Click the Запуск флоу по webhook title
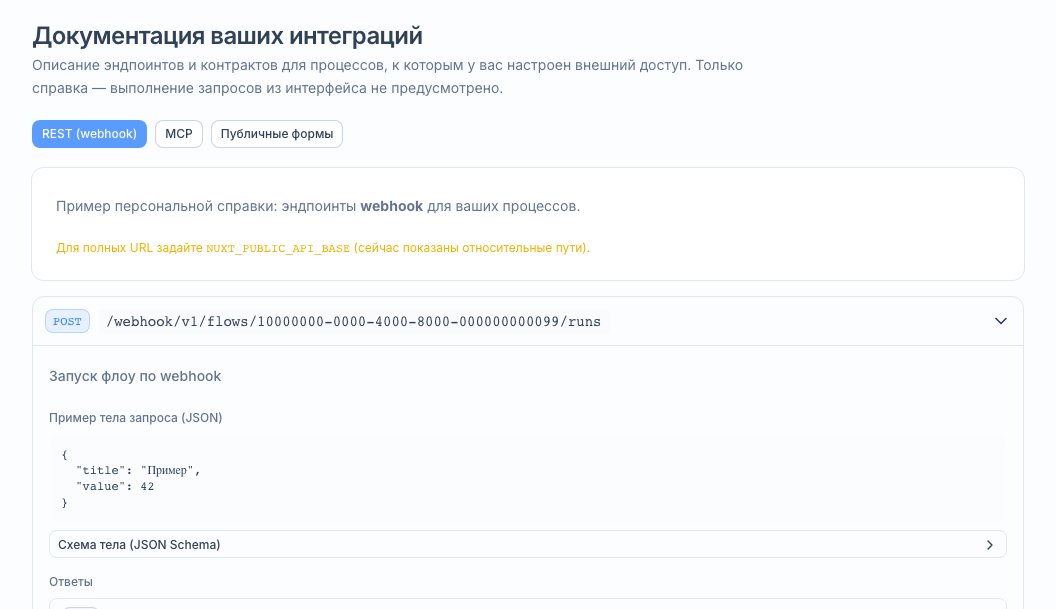 [x=135, y=376]
